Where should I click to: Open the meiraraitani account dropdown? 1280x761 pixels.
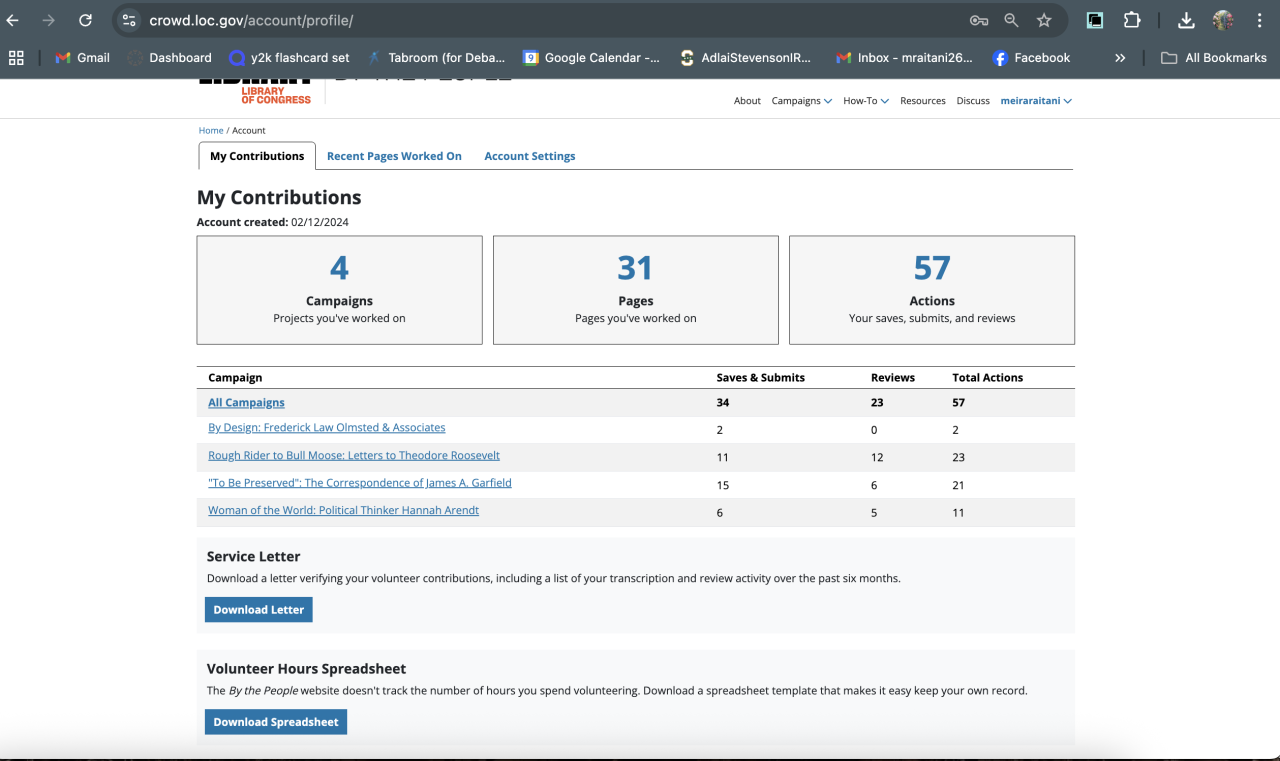coord(1036,101)
